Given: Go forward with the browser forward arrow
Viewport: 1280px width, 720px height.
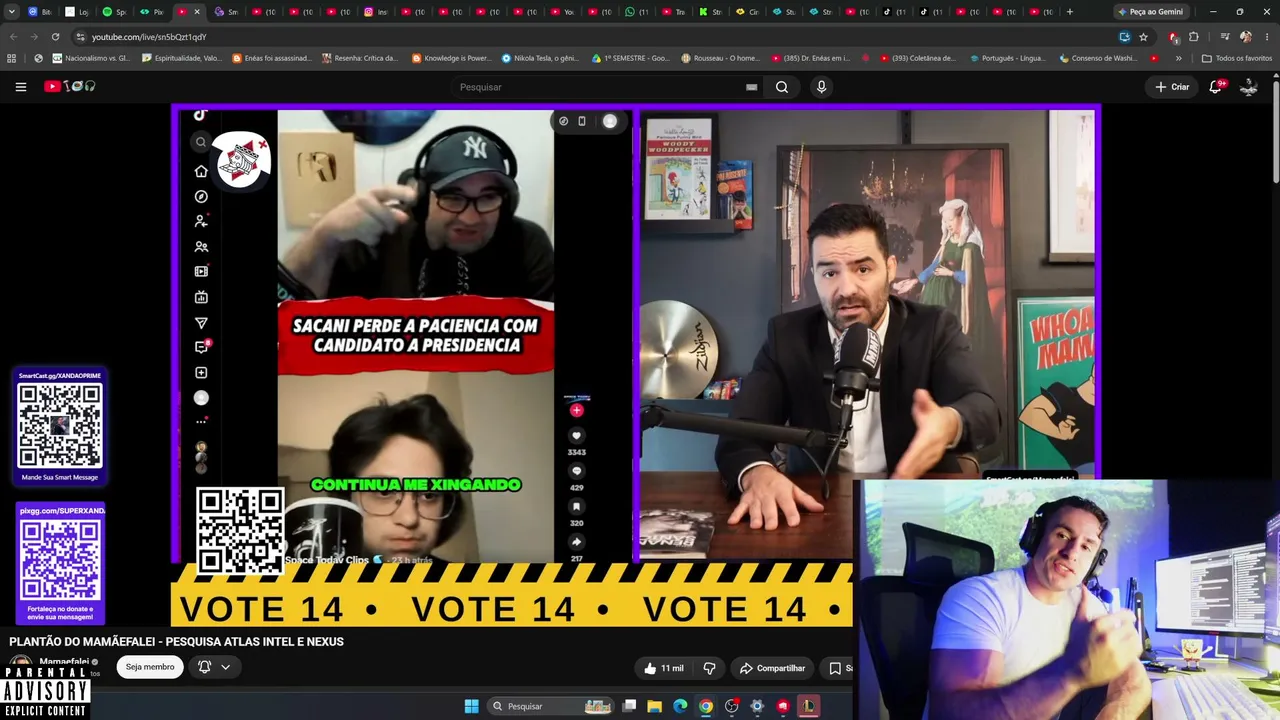Looking at the screenshot, I should point(34,37).
